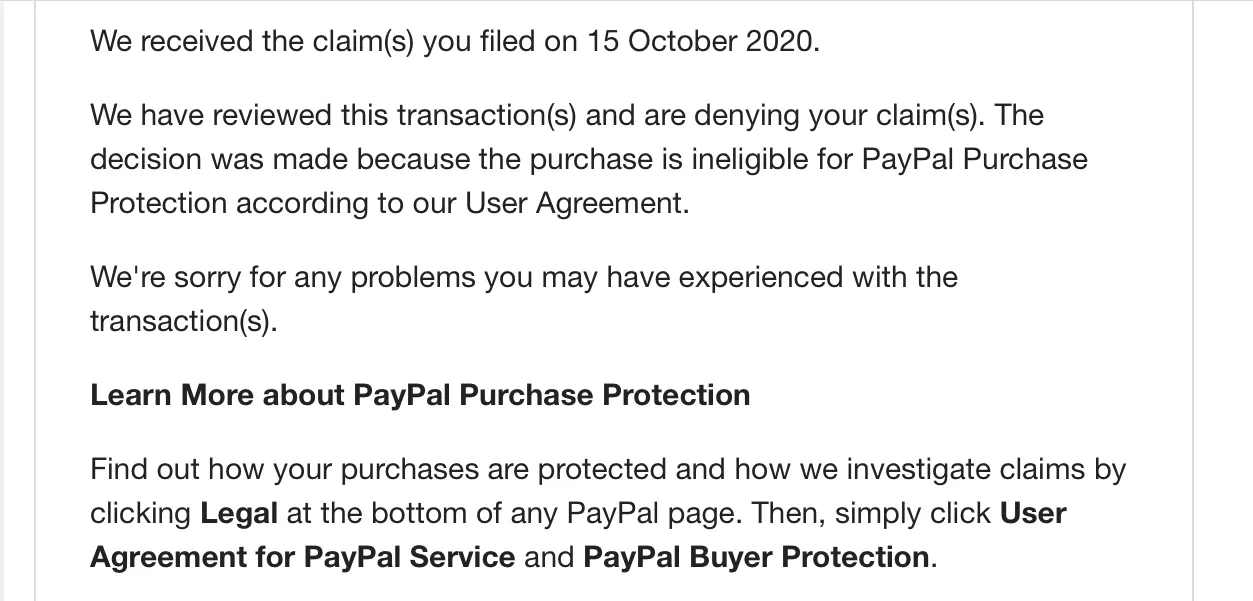Click the bold word Legal
Screen dimensions: 1253x601
tap(239, 513)
